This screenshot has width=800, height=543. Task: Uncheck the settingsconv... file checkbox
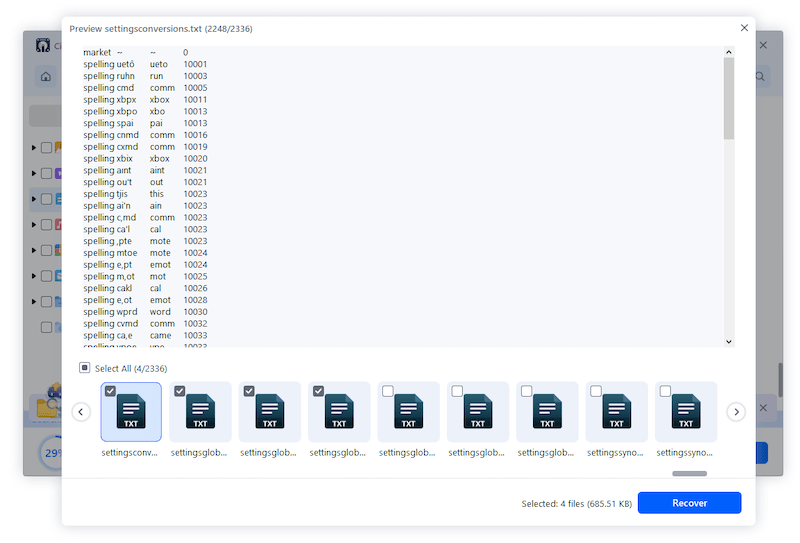click(x=110, y=391)
